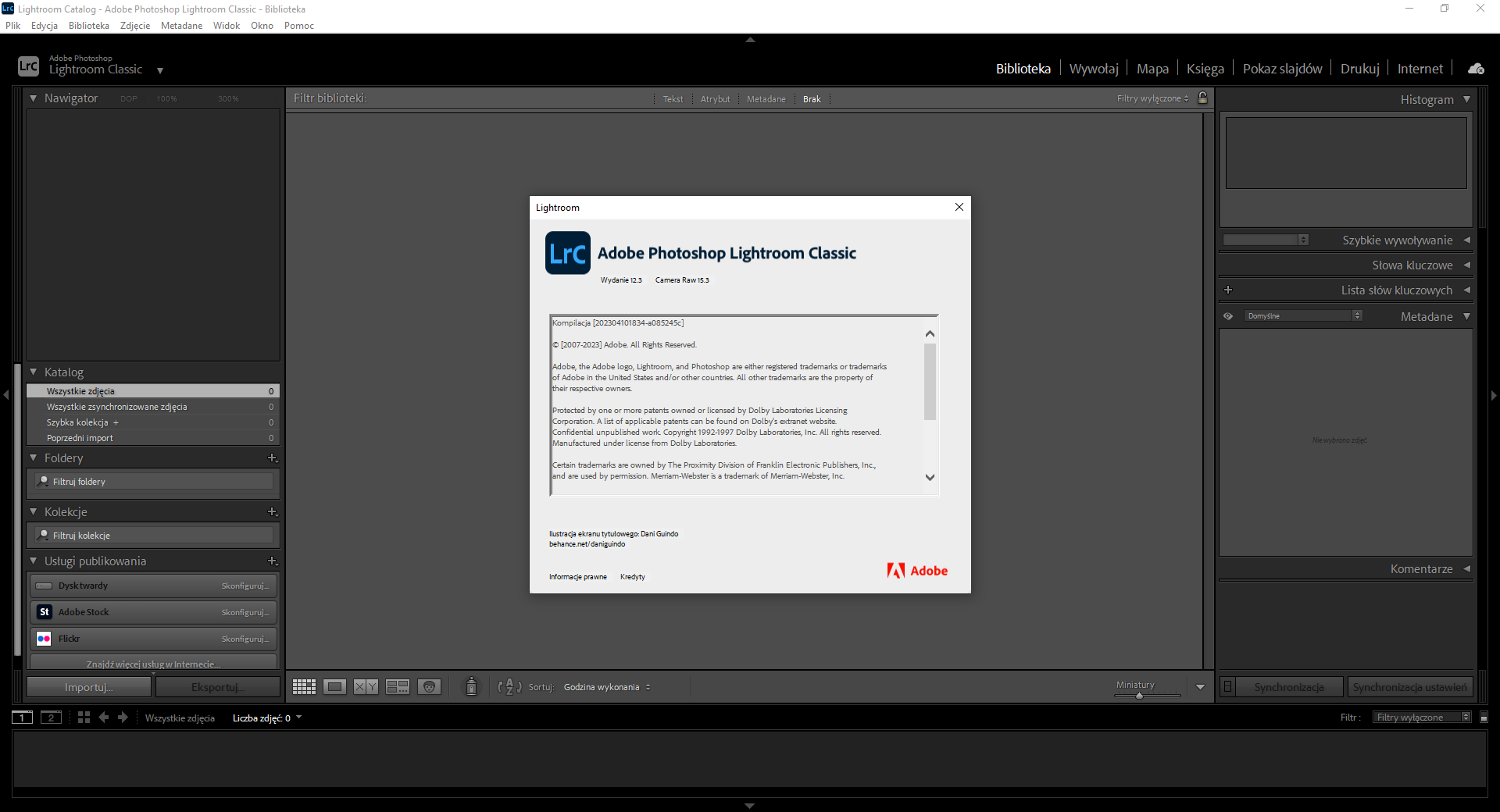Screen dimensions: 1500x812
Task: Open cloud sync status icon
Action: pyautogui.click(x=1476, y=69)
